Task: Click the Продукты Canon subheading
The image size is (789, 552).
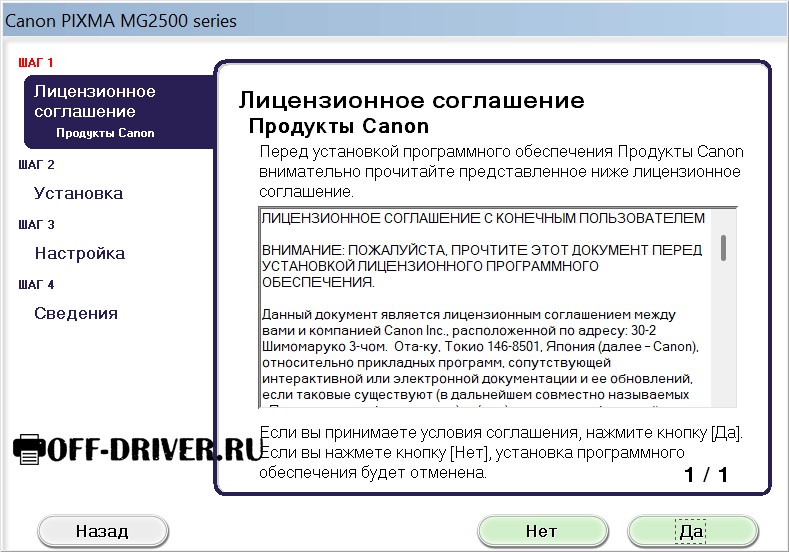Action: point(339,126)
